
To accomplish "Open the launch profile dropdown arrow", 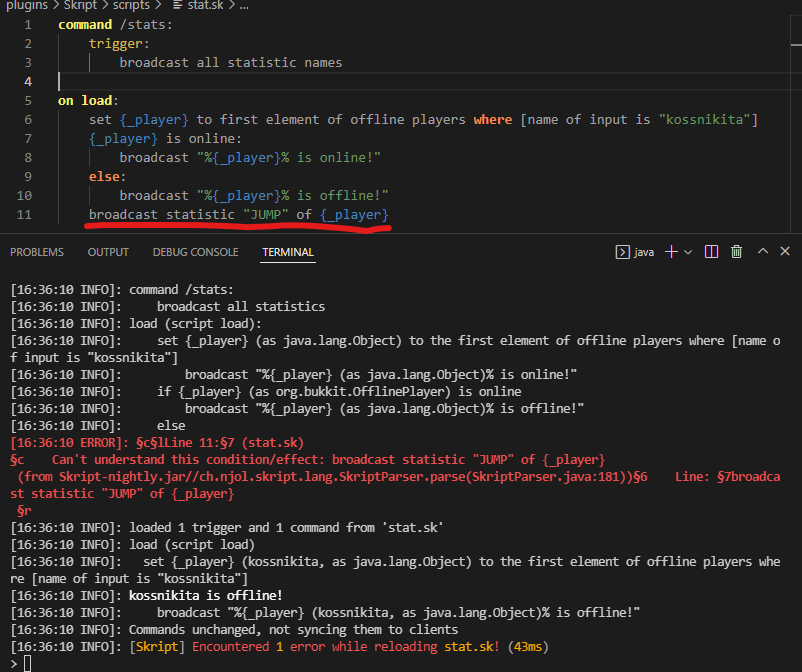I will click(x=688, y=252).
